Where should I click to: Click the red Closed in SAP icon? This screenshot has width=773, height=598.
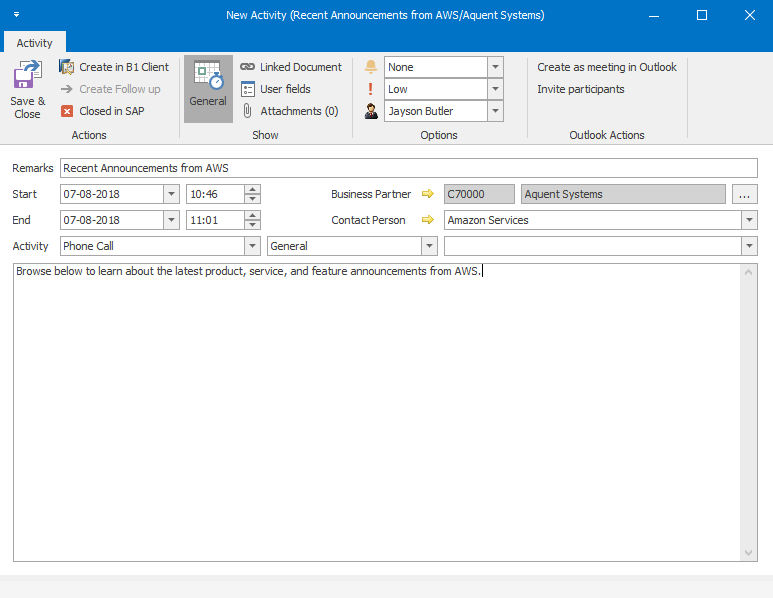pyautogui.click(x=67, y=111)
